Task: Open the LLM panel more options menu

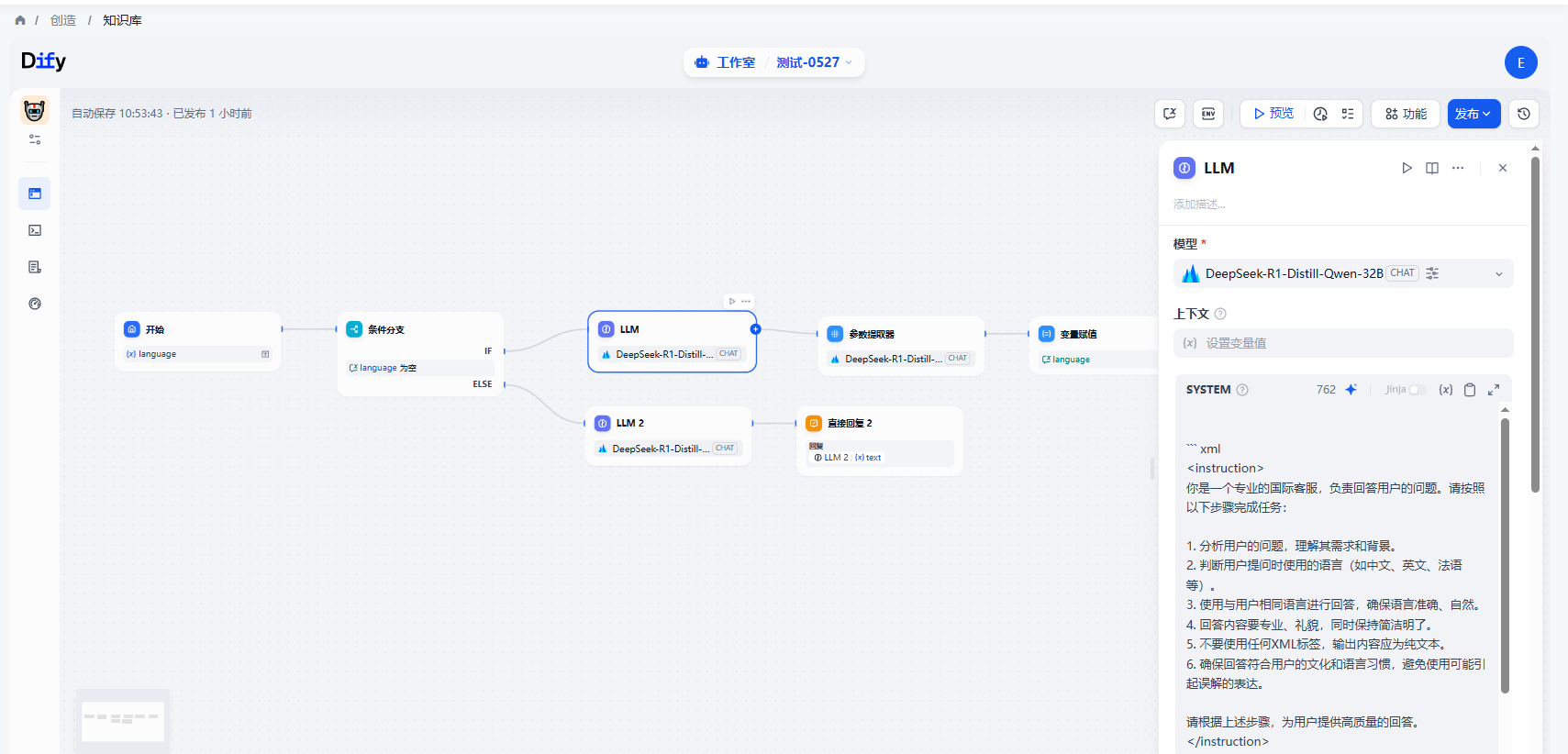Action: coord(1458,168)
